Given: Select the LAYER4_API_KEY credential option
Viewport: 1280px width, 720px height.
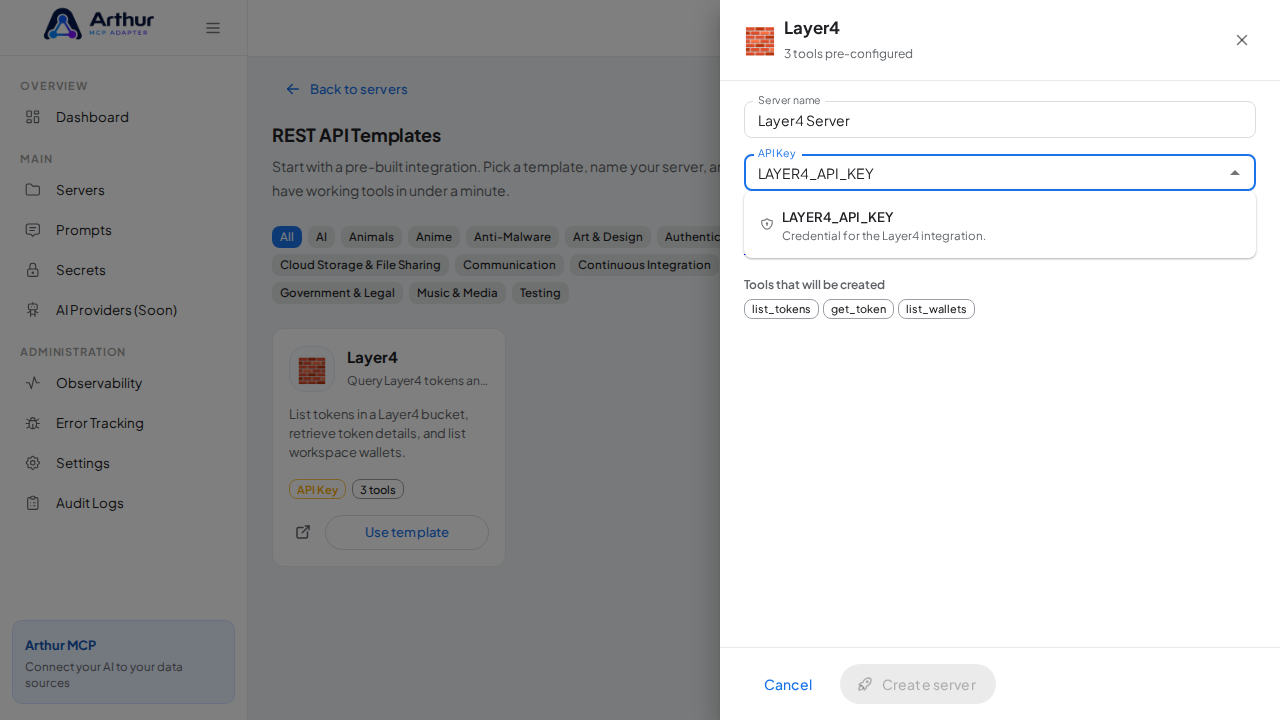Looking at the screenshot, I should pos(1000,225).
